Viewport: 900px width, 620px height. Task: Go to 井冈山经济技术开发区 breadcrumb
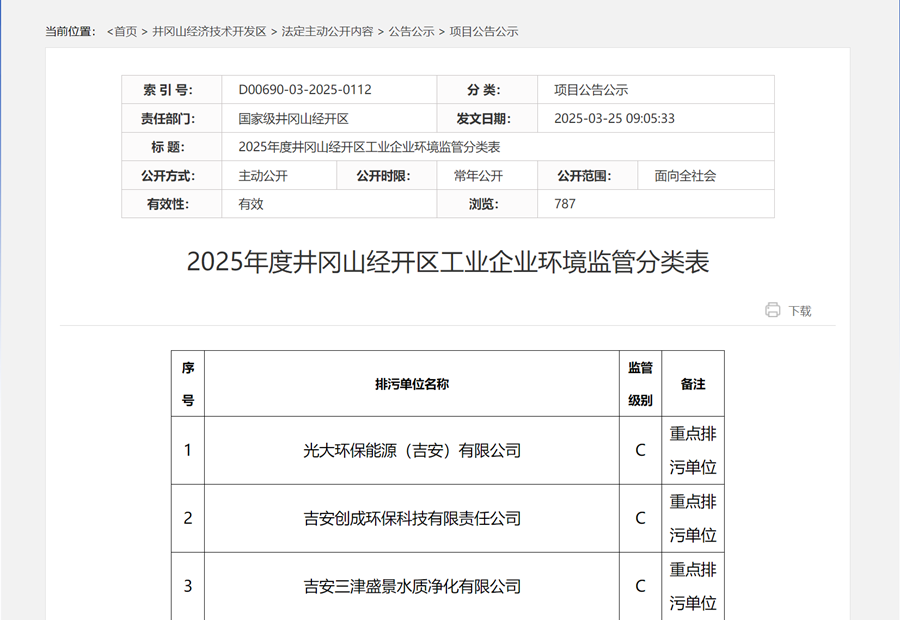(x=209, y=32)
